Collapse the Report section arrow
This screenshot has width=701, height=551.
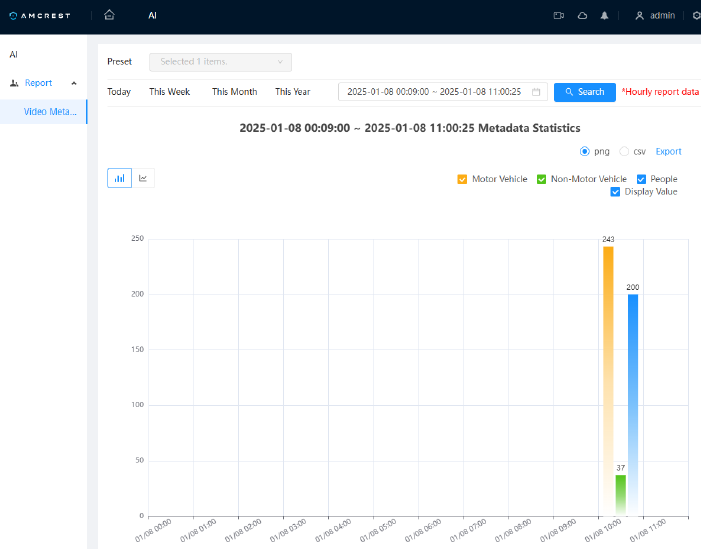pos(74,83)
